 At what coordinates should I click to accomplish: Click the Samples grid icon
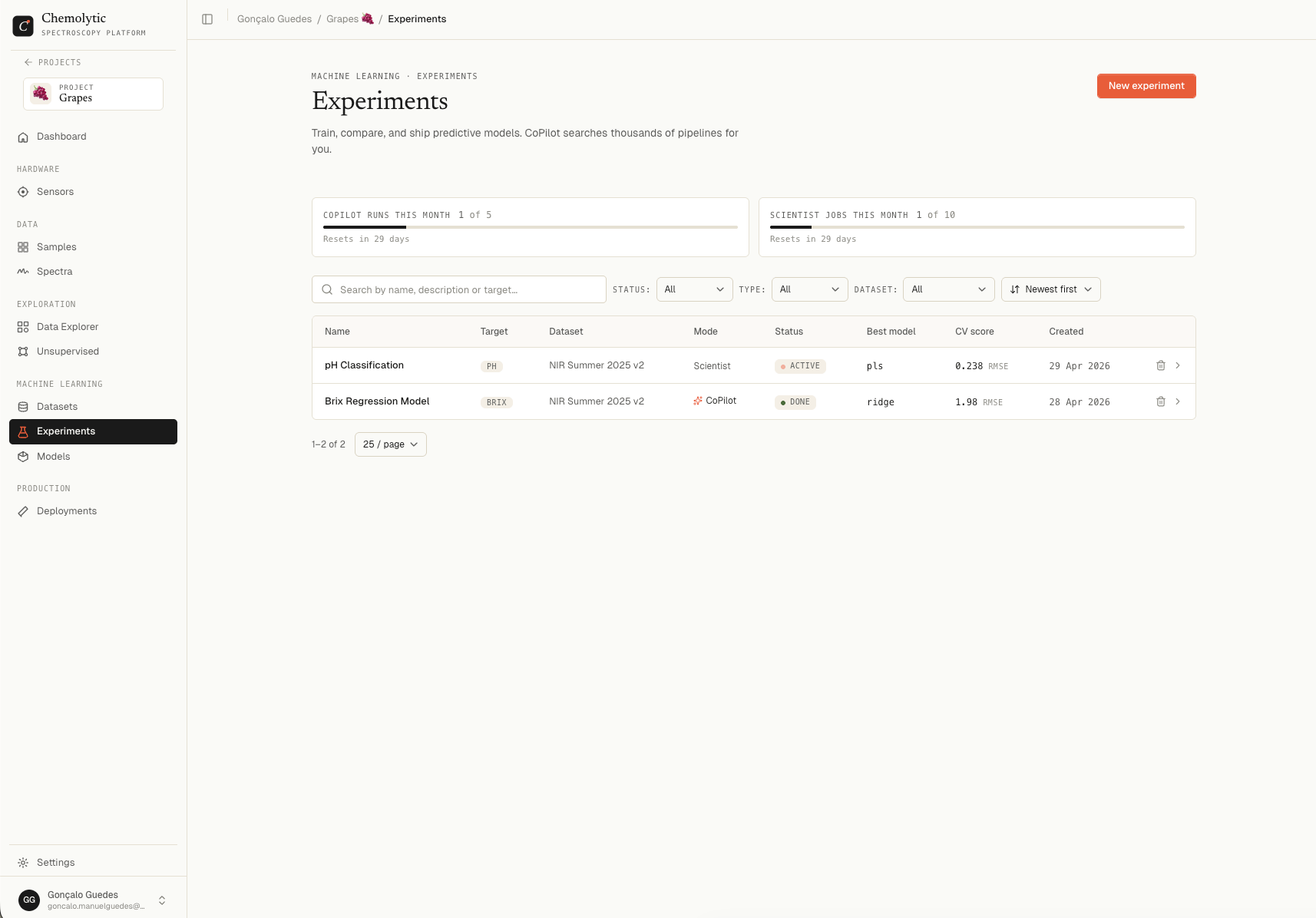tap(23, 247)
